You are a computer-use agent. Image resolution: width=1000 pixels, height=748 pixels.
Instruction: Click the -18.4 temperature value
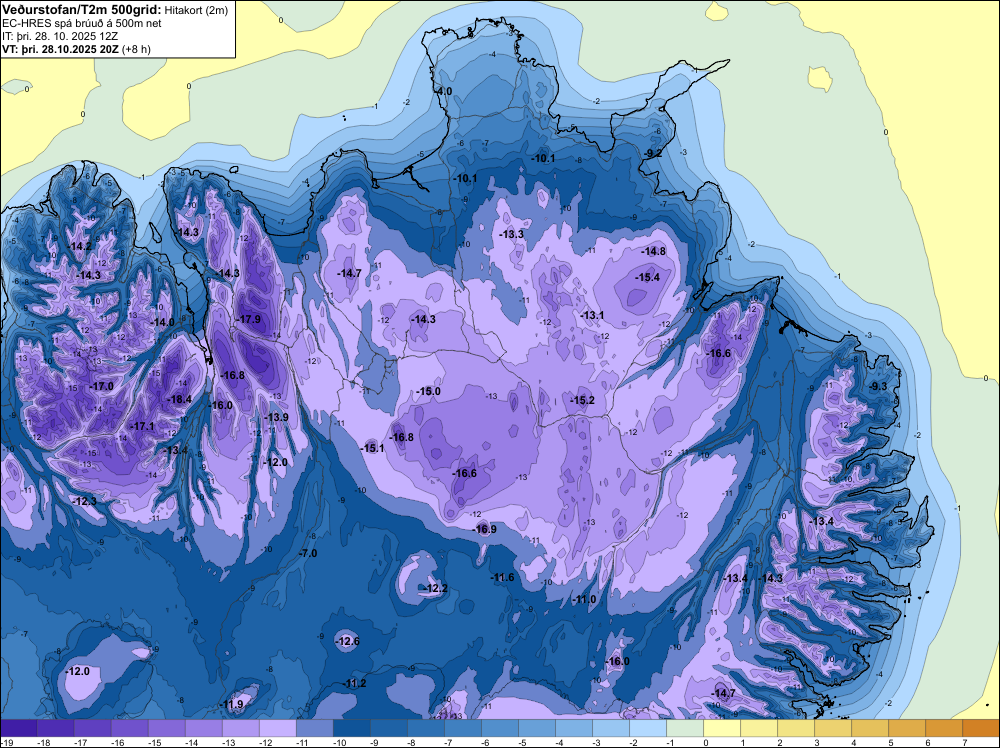tap(179, 399)
